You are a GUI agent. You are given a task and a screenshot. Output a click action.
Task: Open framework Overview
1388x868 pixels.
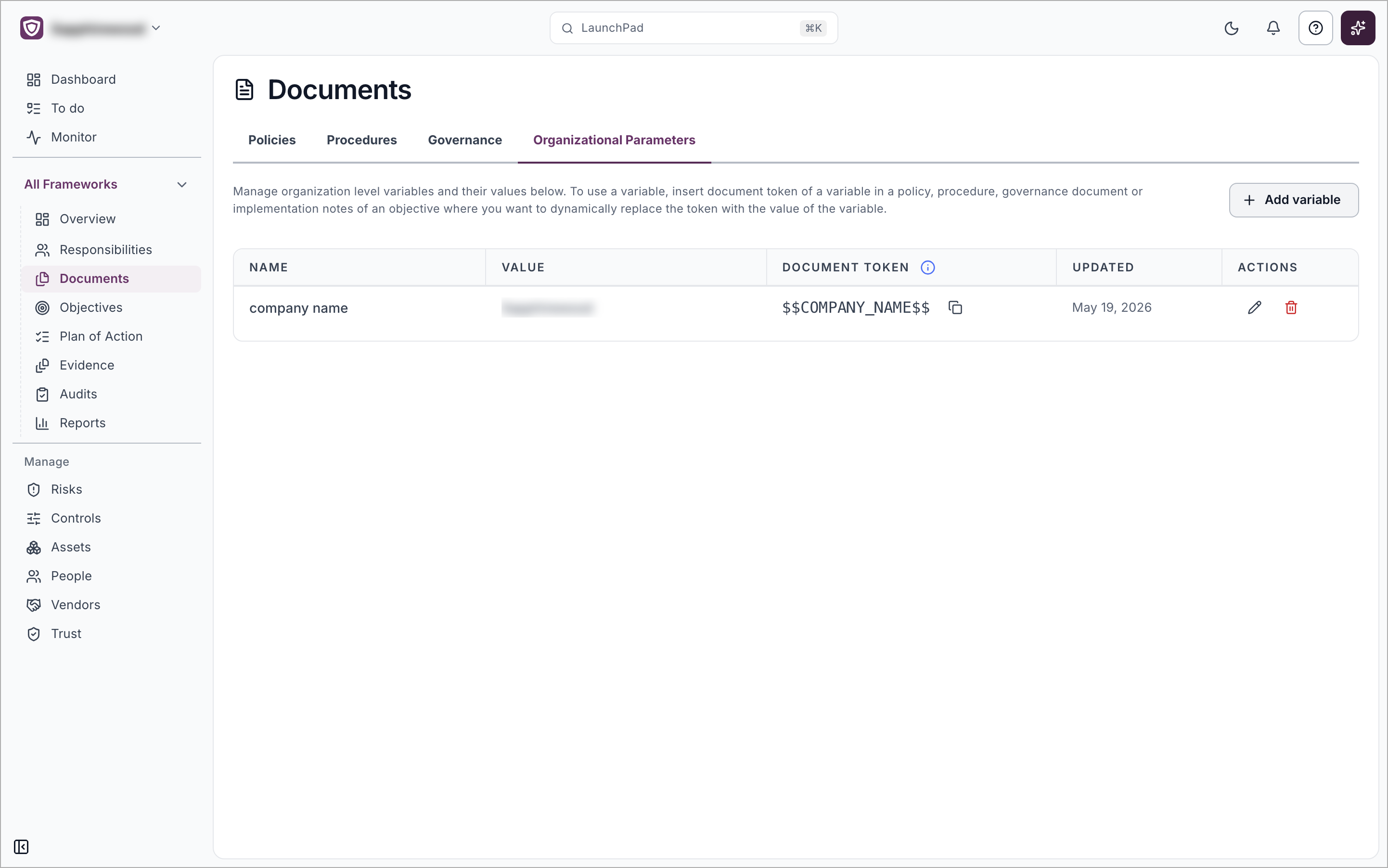(111, 219)
